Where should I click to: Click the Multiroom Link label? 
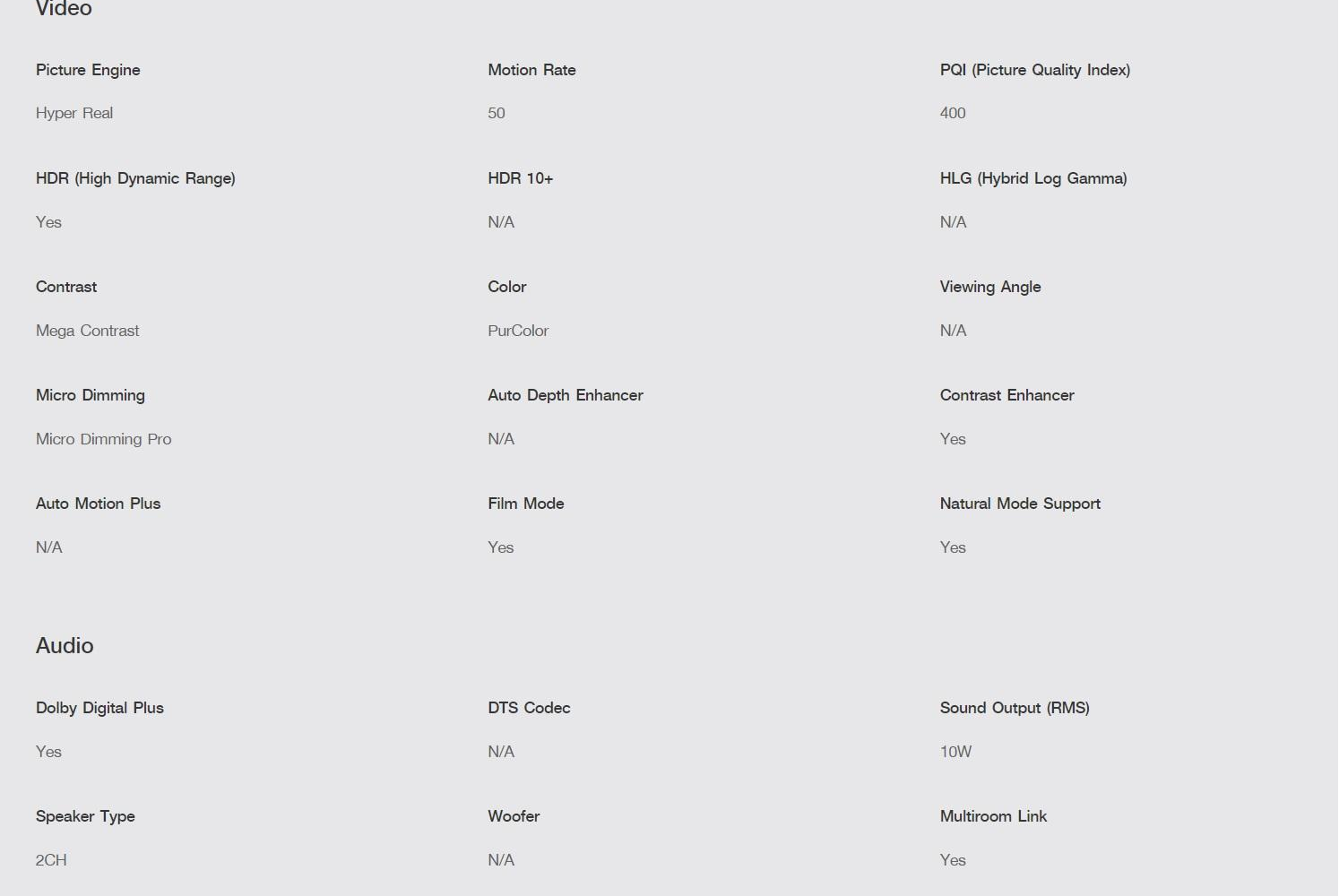pyautogui.click(x=993, y=816)
